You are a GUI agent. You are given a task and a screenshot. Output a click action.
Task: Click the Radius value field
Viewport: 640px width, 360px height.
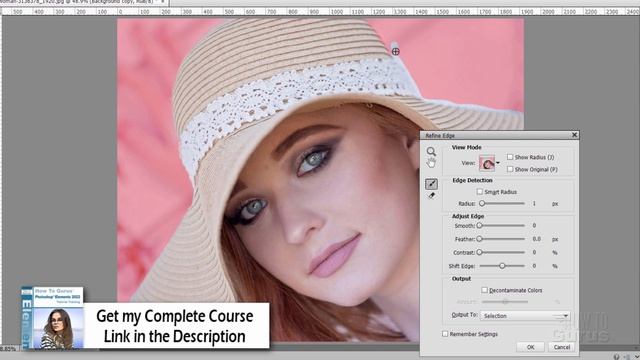click(x=534, y=203)
